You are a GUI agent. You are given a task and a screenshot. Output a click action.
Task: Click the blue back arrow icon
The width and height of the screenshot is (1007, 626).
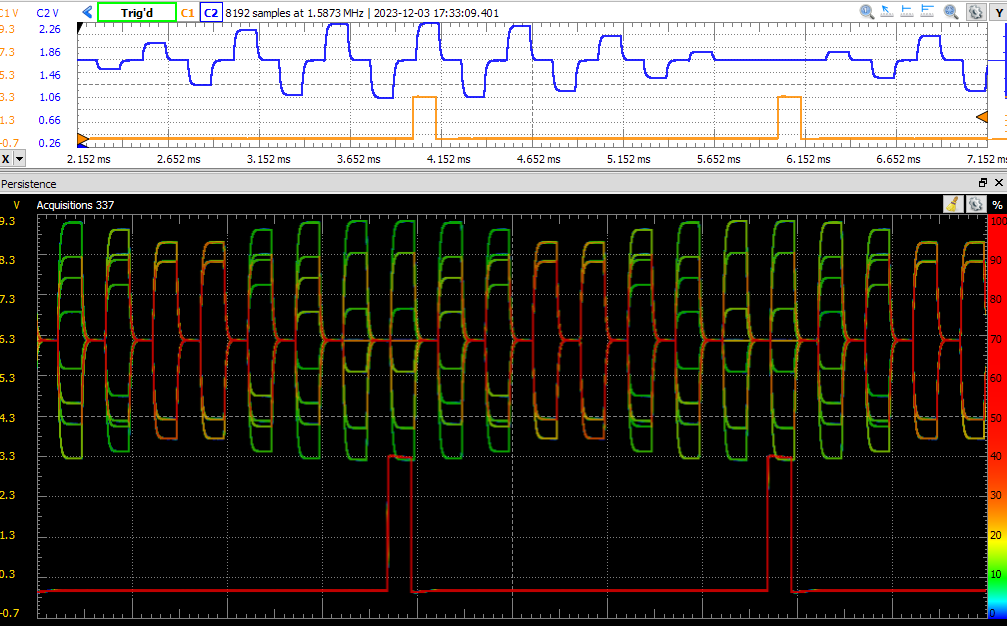point(87,12)
